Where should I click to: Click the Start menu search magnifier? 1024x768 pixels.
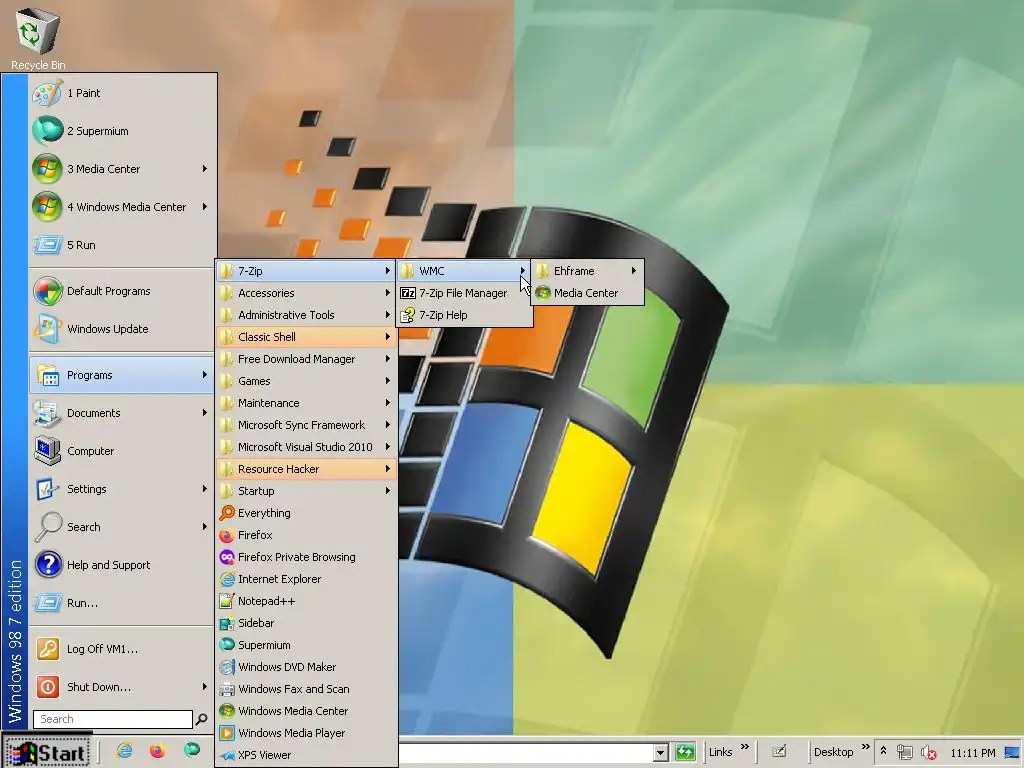[201, 719]
